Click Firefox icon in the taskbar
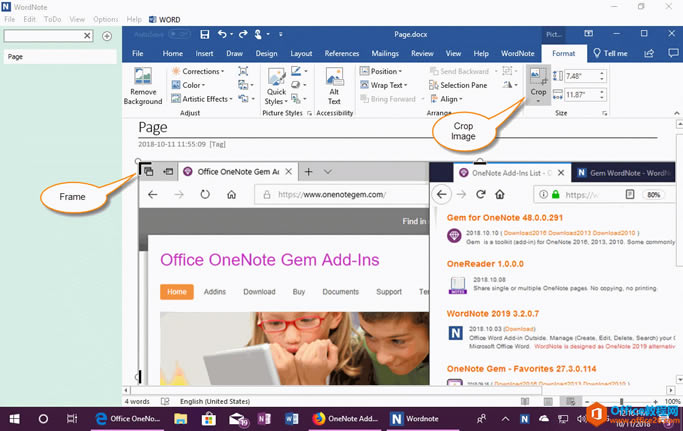Screen dimensions: 683x431 tap(319, 418)
